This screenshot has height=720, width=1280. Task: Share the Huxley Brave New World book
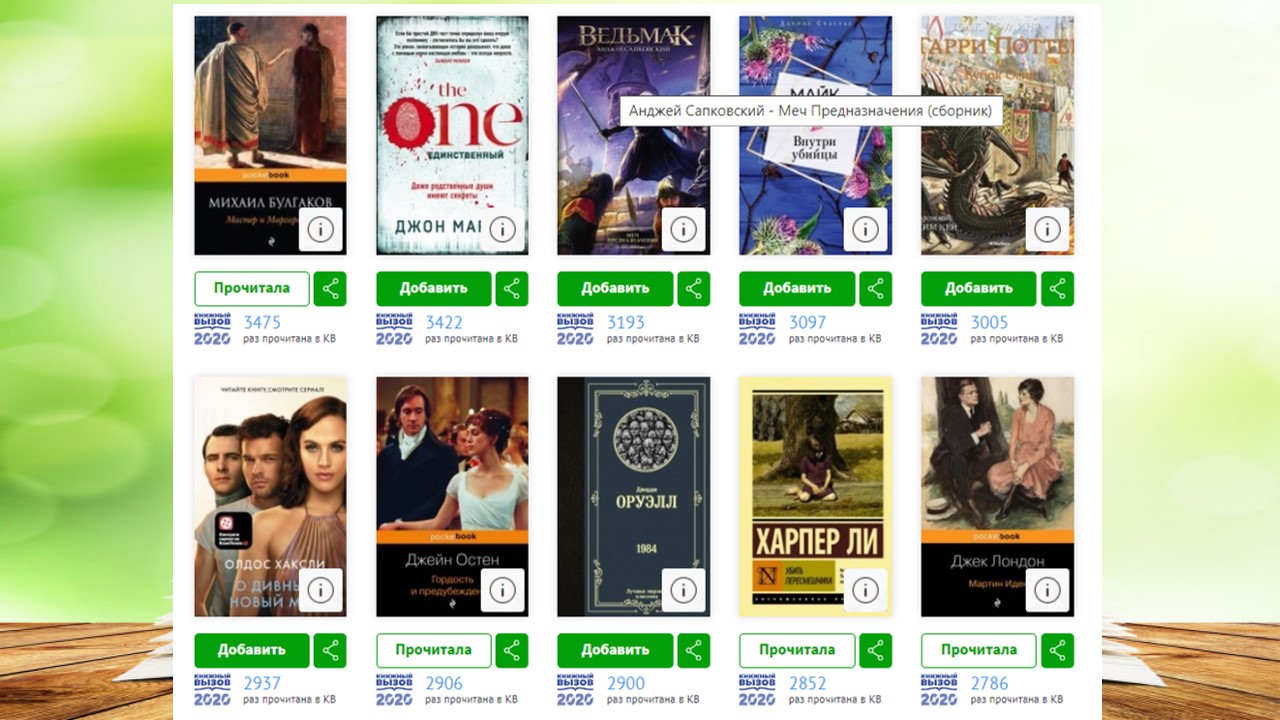(330, 650)
